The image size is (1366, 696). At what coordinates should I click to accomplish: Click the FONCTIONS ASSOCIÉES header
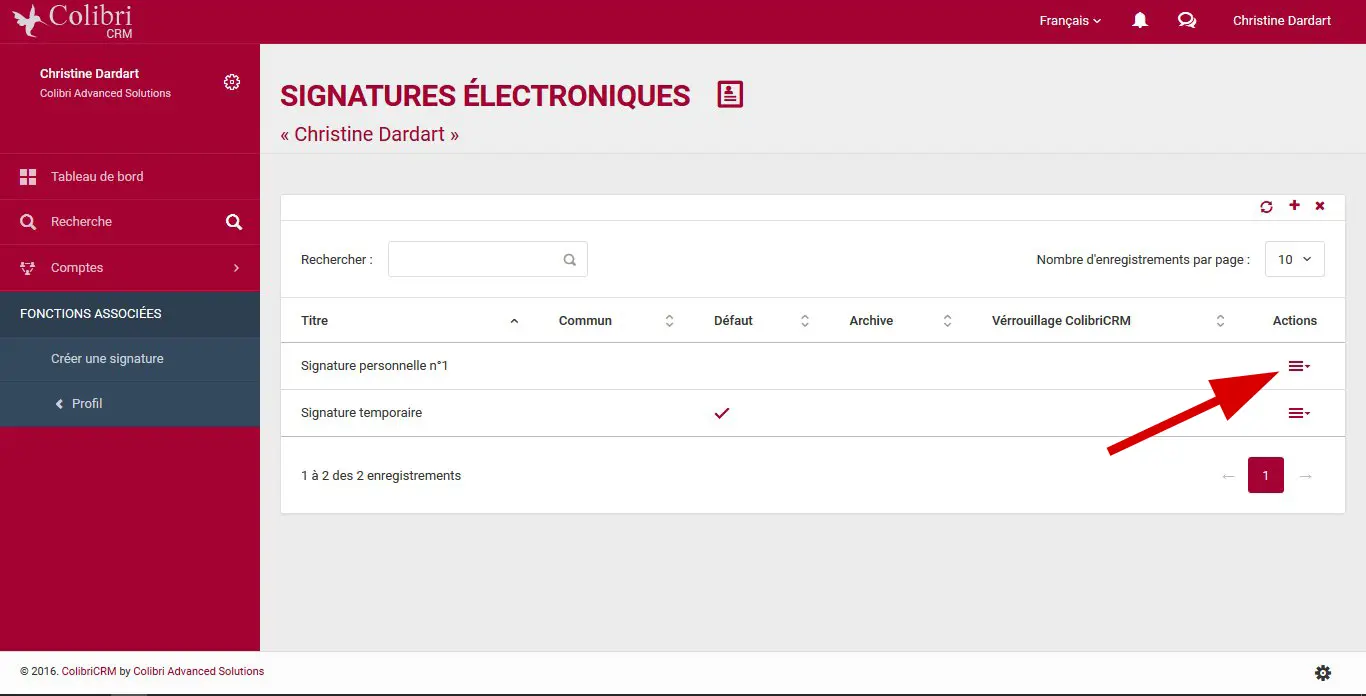point(130,314)
